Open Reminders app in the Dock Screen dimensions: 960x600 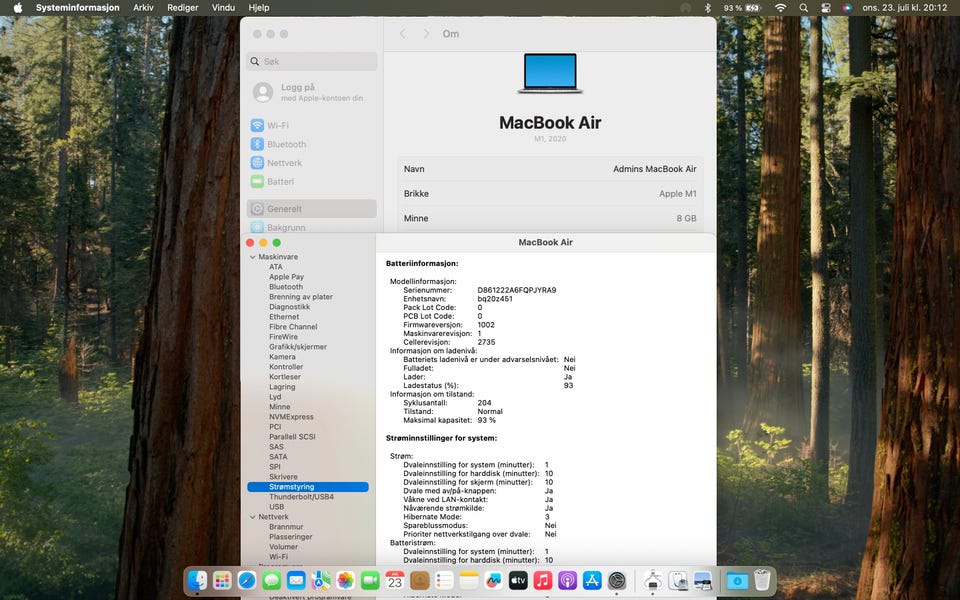tap(444, 580)
